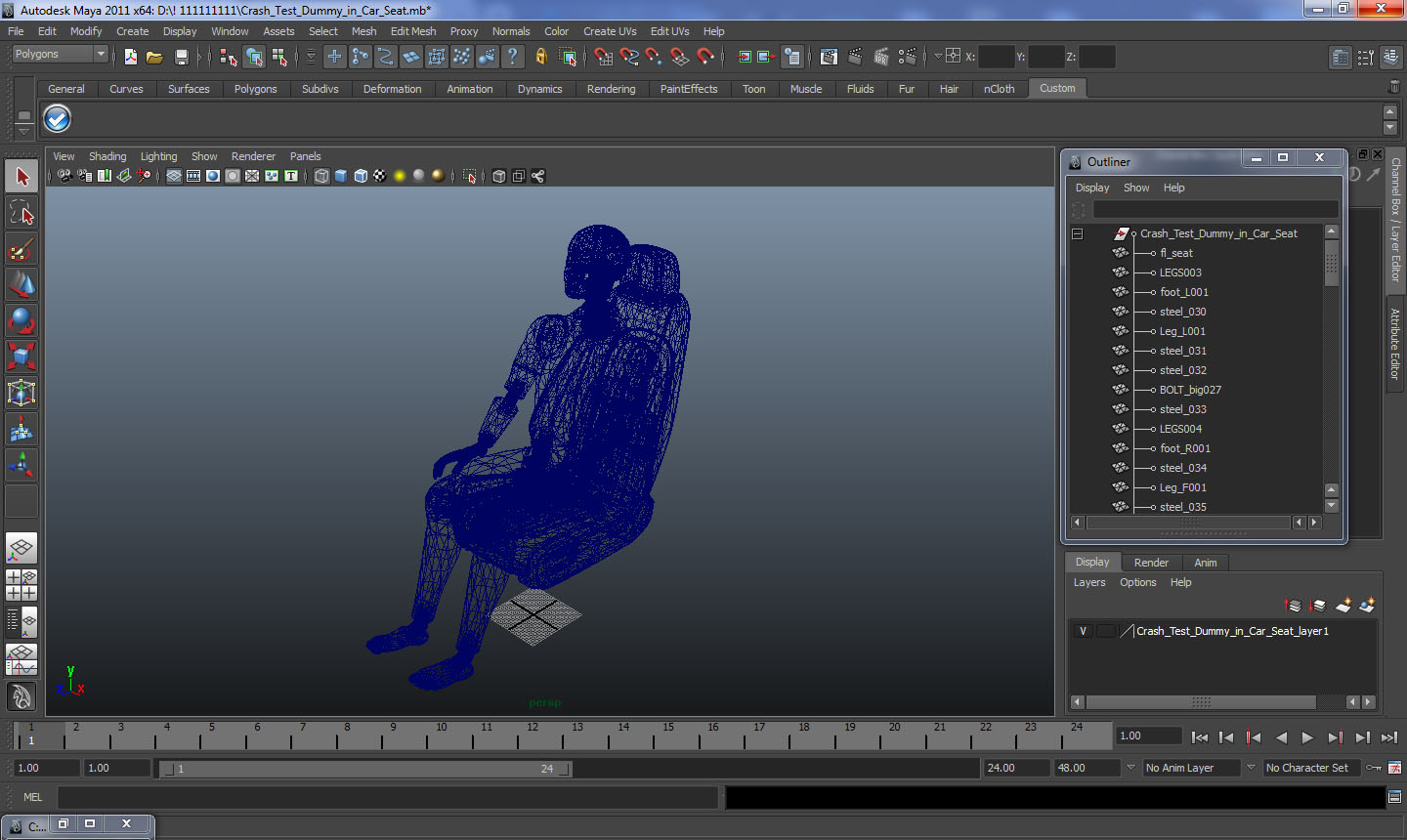The width and height of the screenshot is (1407, 840).
Task: Select the Render layer tab
Action: coord(1150,563)
